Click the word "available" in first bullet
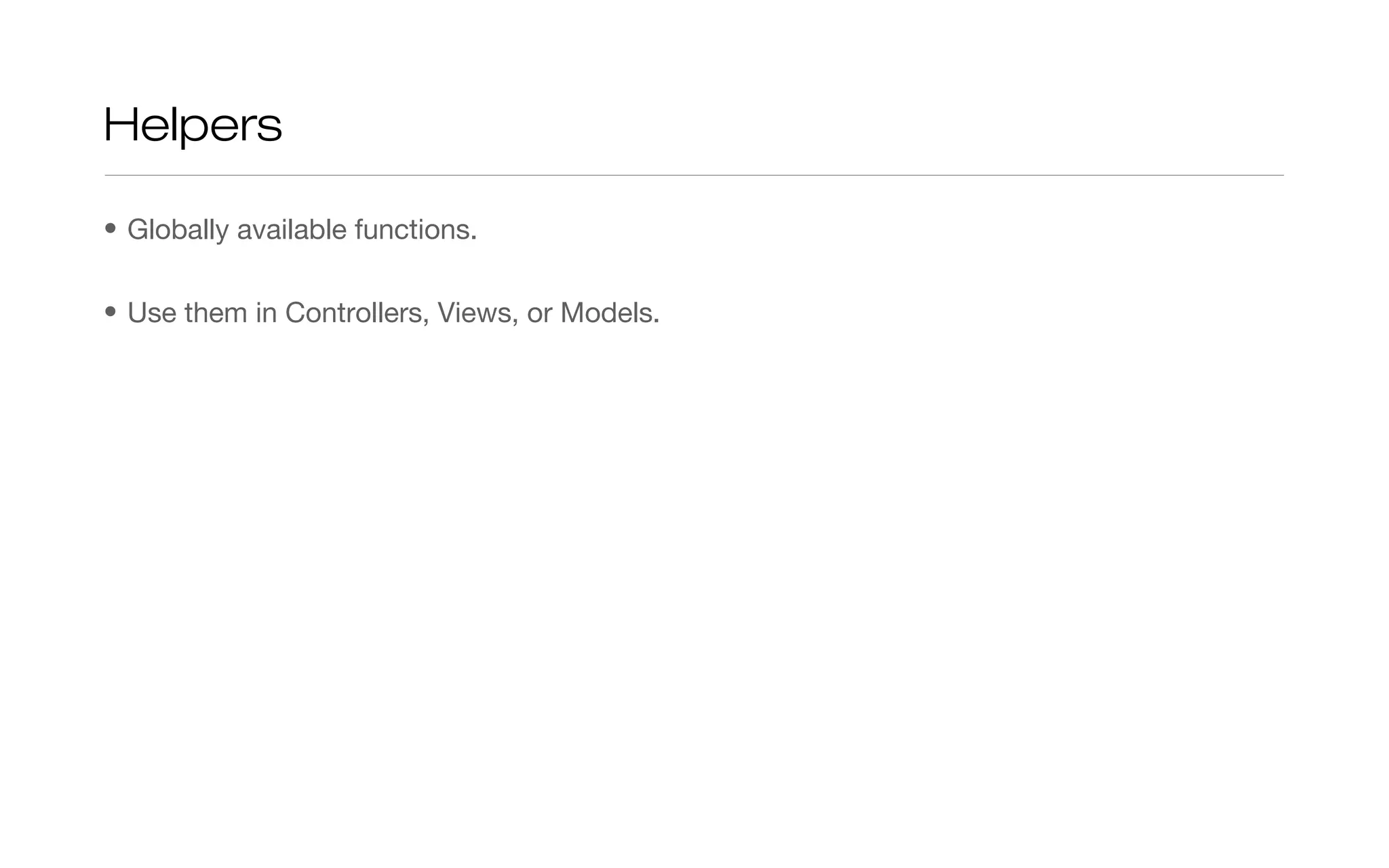Viewport: 1389px width, 868px height. 292,229
